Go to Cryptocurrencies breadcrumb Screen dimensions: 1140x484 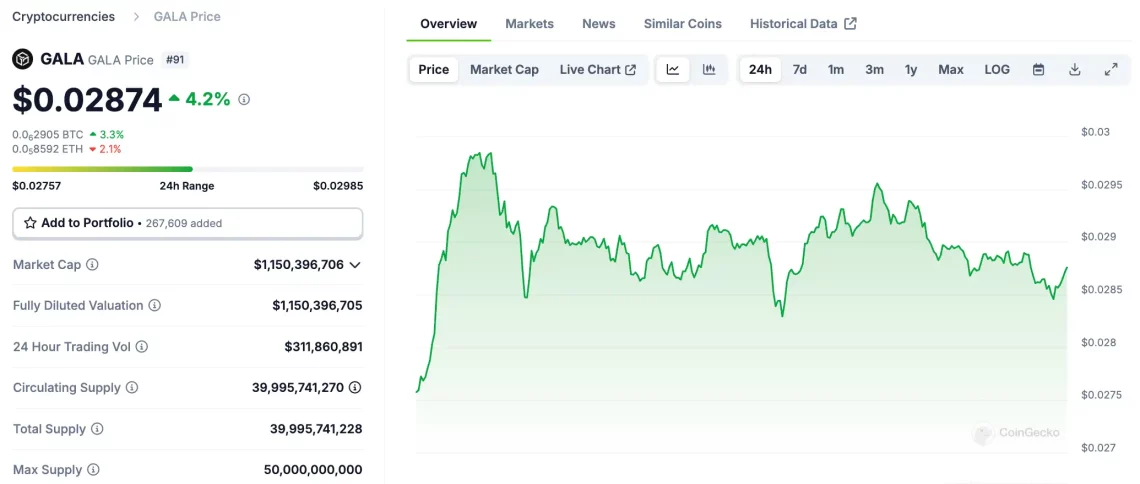64,16
